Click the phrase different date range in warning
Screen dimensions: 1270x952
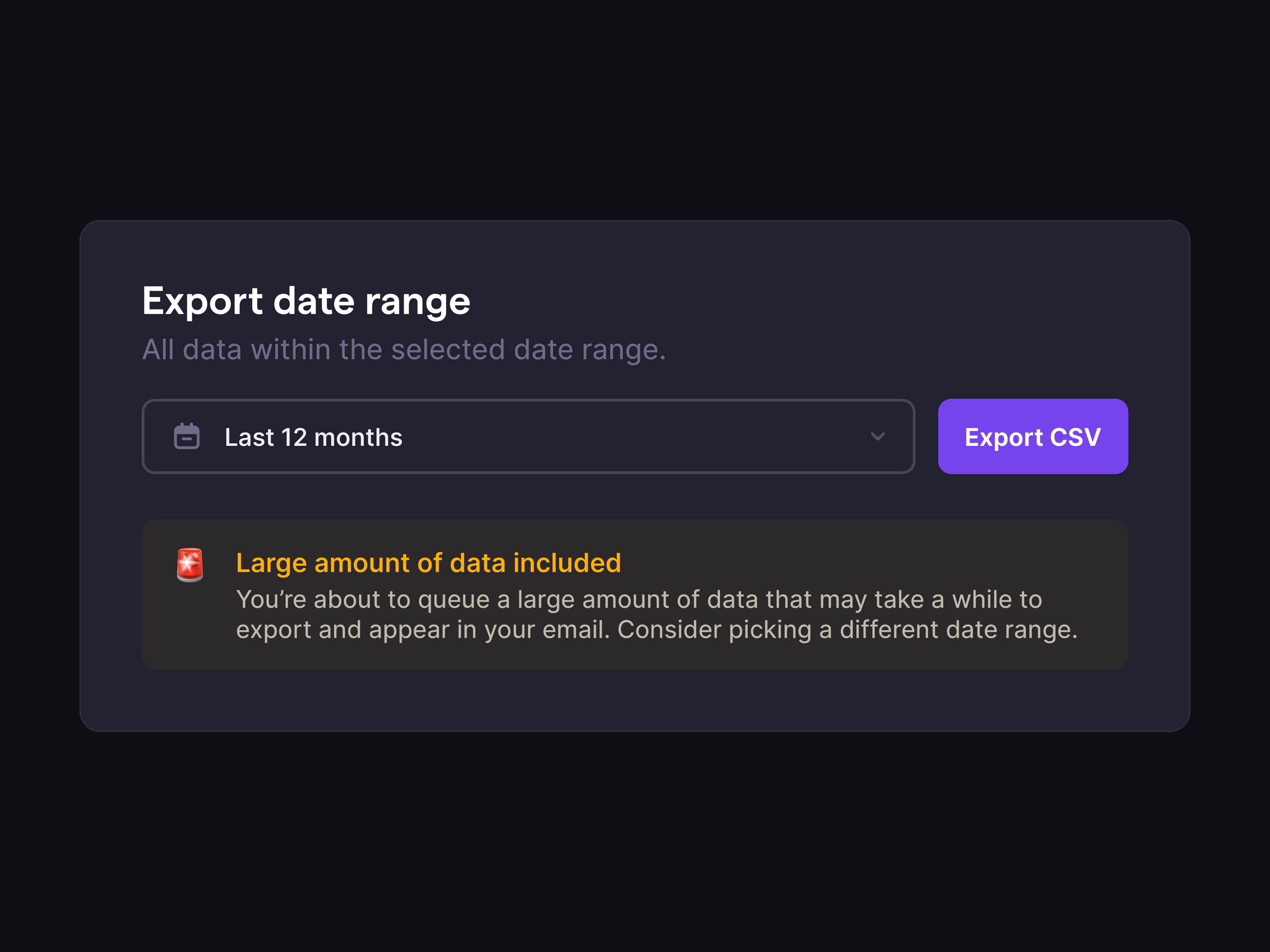pos(958,630)
